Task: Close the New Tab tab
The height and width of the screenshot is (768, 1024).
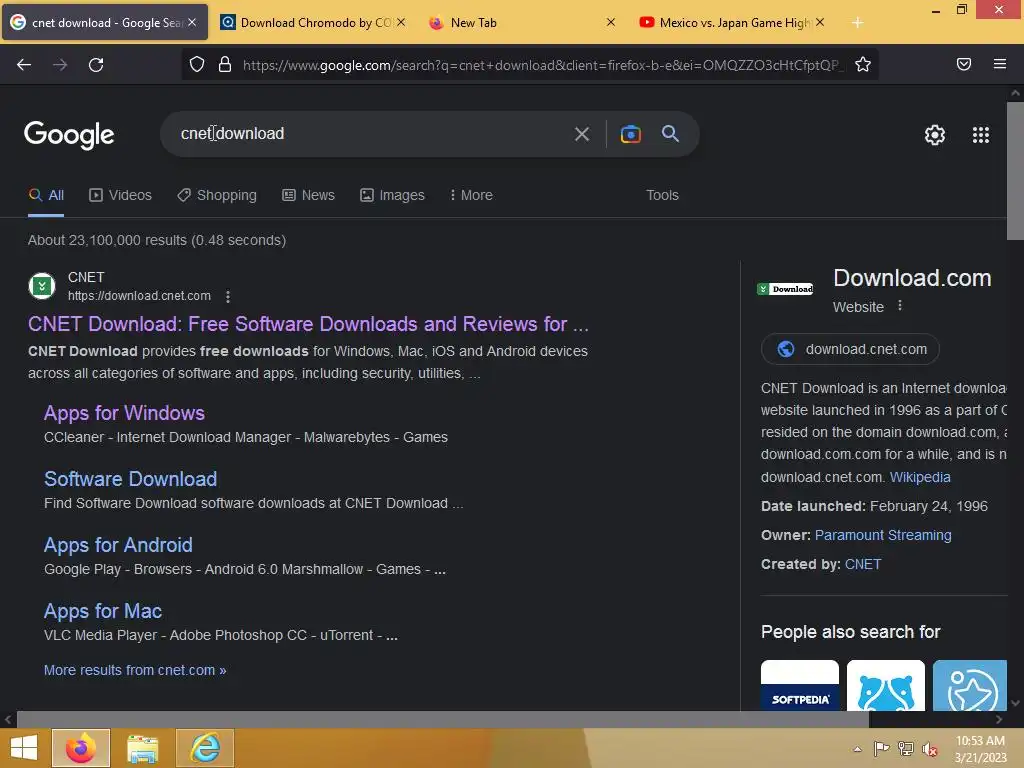Action: [610, 22]
